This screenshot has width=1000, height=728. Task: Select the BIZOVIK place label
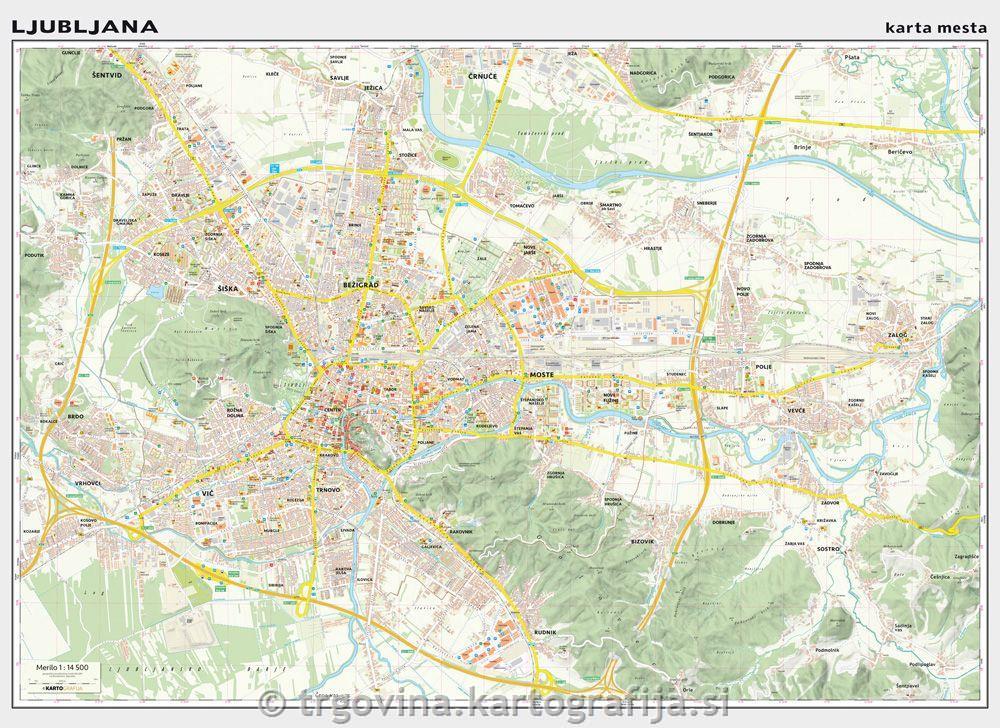coord(642,541)
